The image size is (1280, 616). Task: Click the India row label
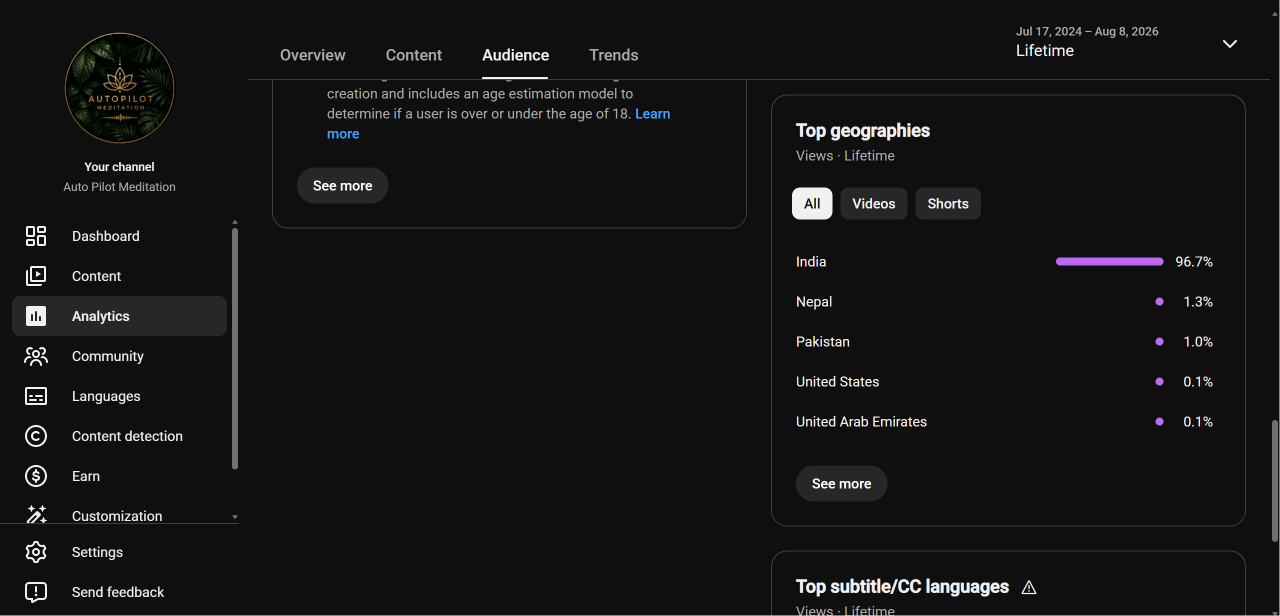click(x=811, y=262)
